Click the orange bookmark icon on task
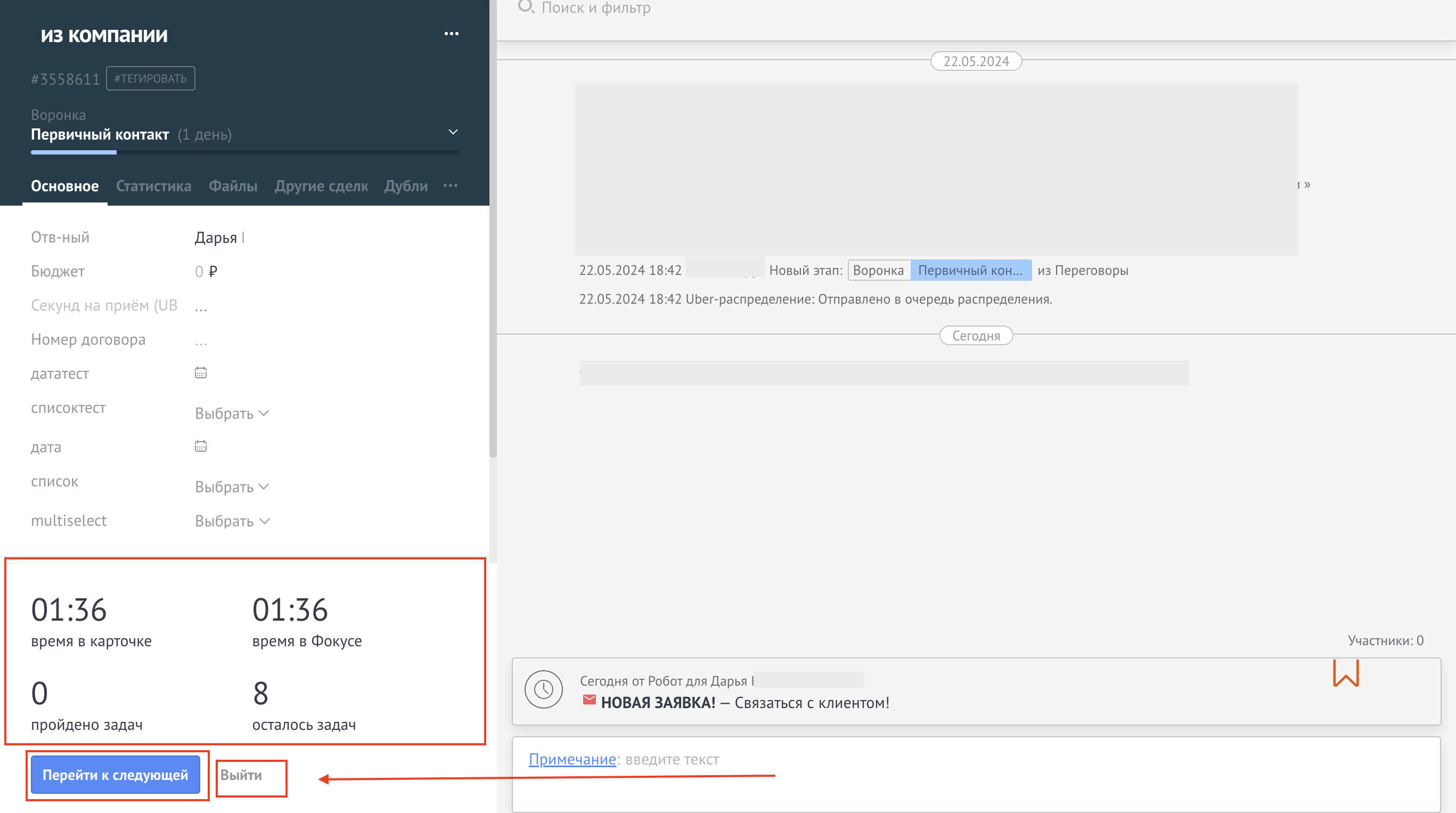This screenshot has height=813, width=1456. (1346, 673)
